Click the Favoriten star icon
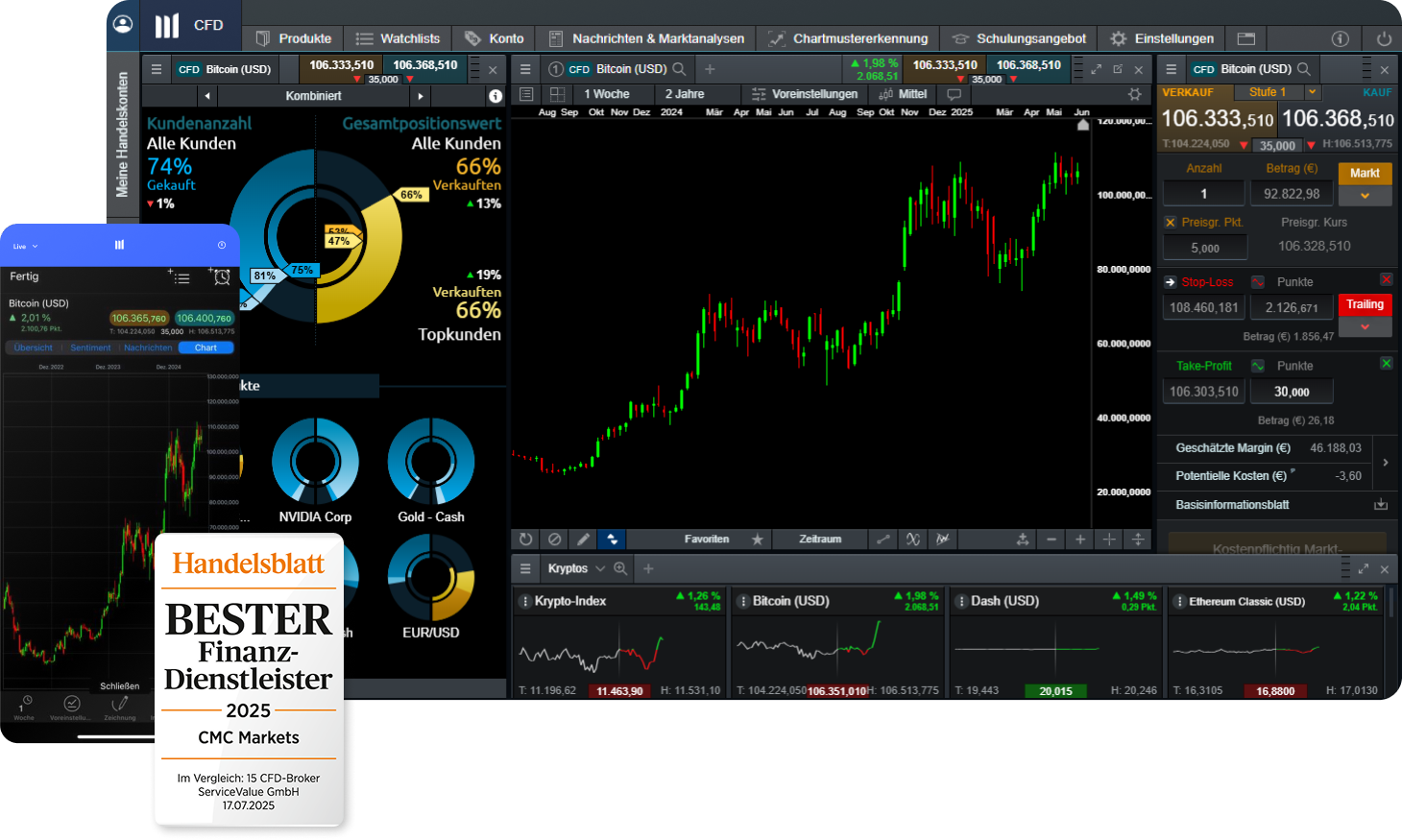 (x=757, y=540)
